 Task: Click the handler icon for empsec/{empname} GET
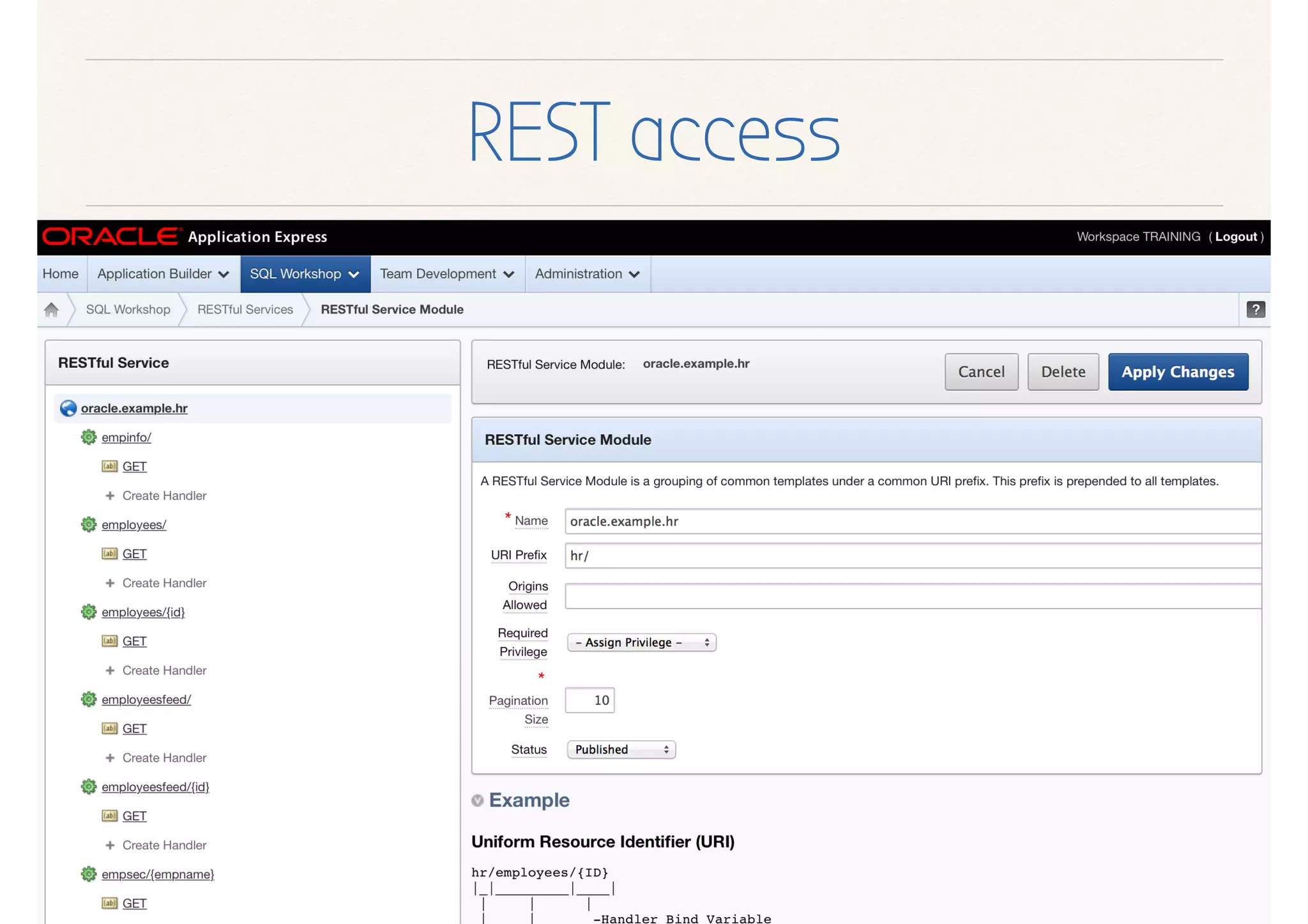click(x=110, y=904)
